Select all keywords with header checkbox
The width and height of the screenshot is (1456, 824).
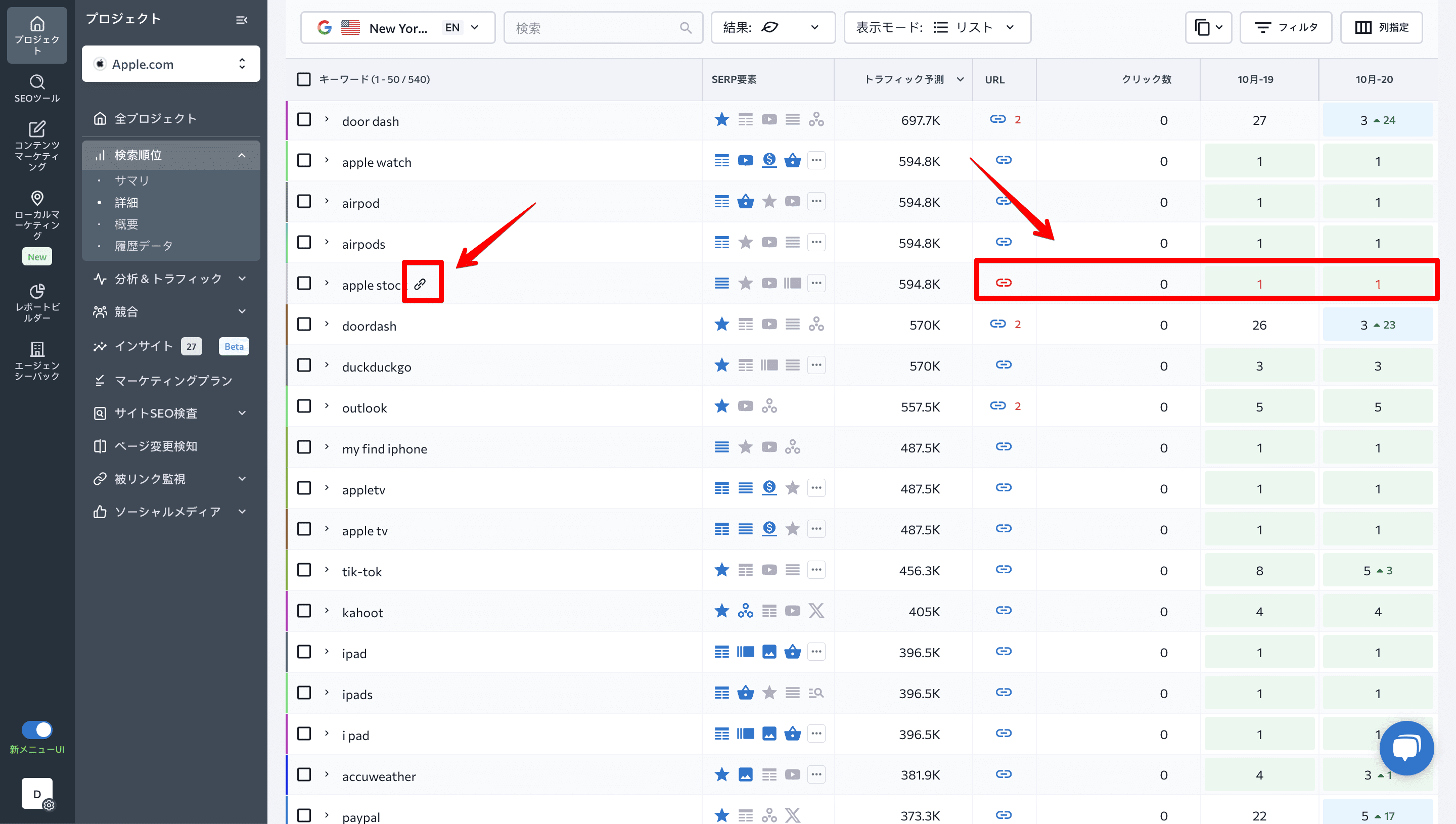(x=304, y=79)
